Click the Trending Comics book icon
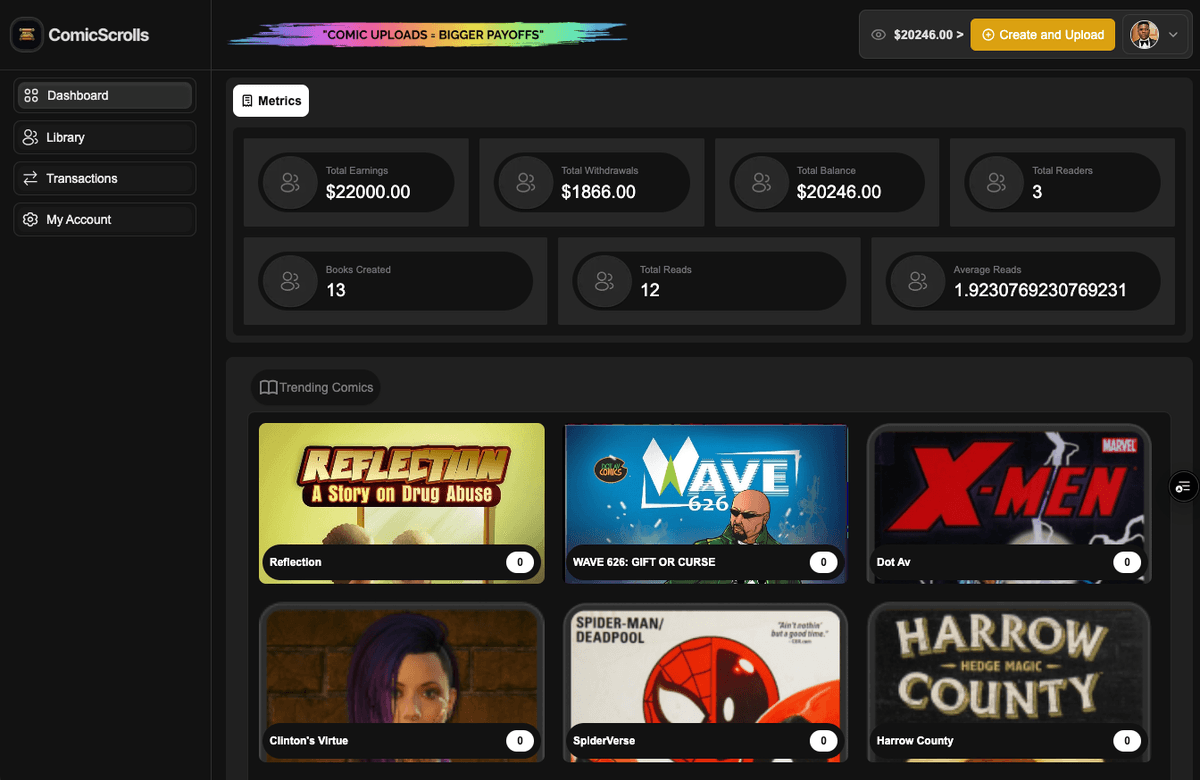Image resolution: width=1200 pixels, height=780 pixels. [266, 387]
